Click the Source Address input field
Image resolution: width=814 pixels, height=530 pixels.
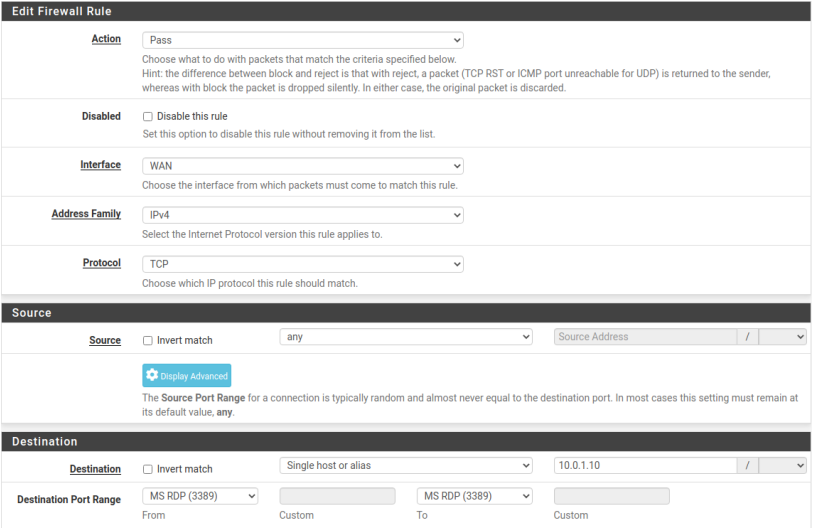click(645, 337)
